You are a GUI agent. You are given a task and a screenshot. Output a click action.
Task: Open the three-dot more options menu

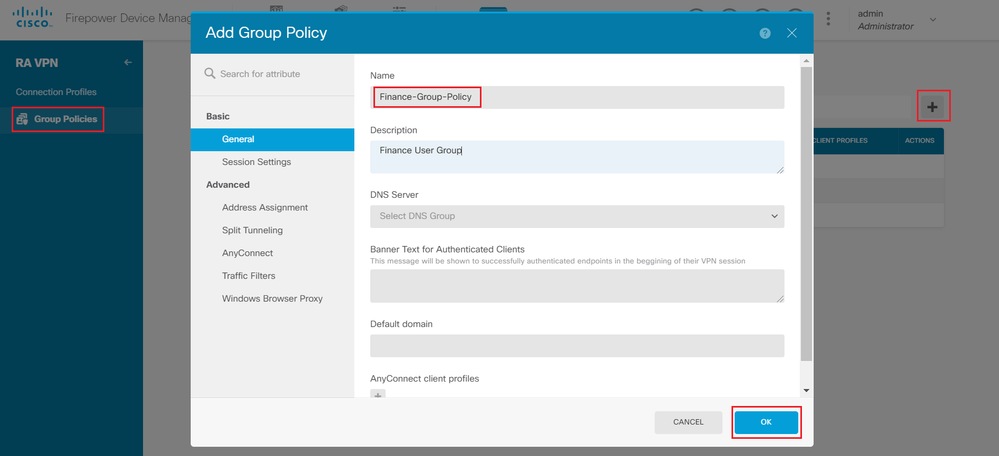[x=828, y=19]
